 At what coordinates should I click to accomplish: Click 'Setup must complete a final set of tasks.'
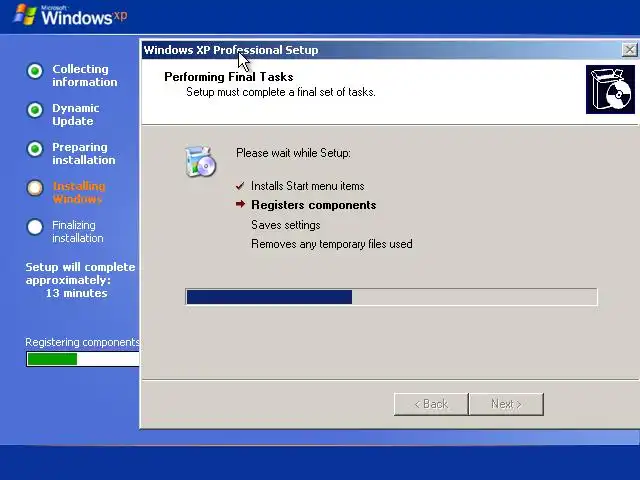pos(281,92)
